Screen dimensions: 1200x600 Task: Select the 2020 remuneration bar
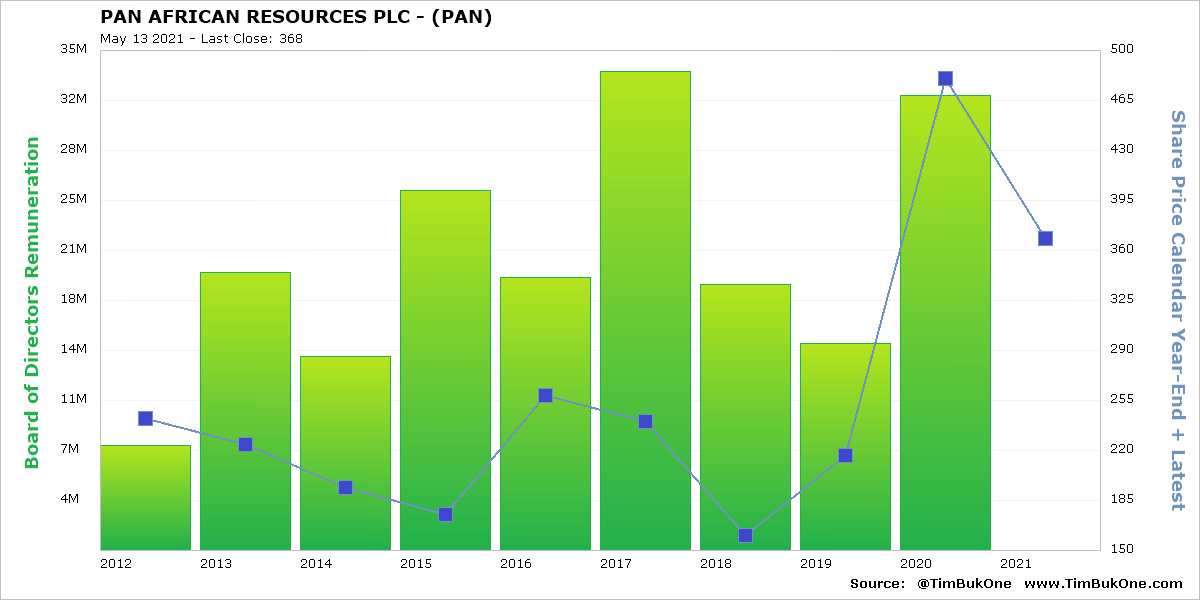pyautogui.click(x=945, y=322)
